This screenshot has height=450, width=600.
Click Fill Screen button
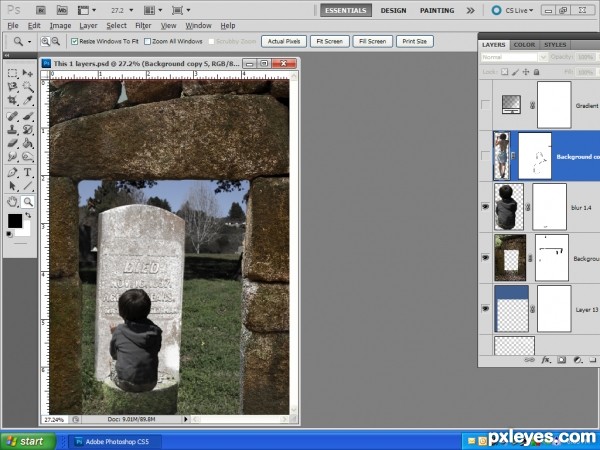[x=373, y=41]
